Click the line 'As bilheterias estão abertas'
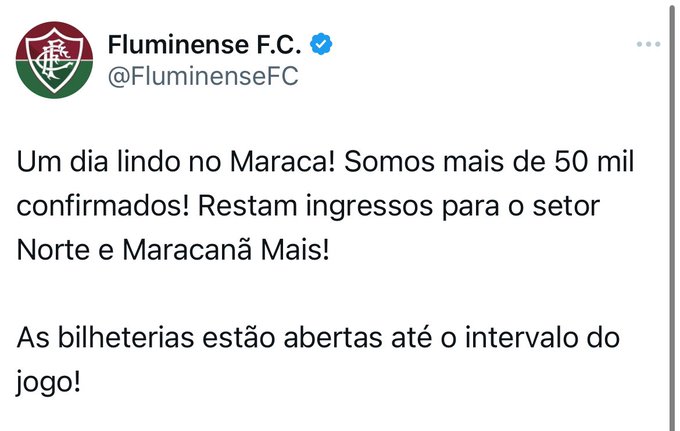The image size is (680, 431). [x=318, y=338]
